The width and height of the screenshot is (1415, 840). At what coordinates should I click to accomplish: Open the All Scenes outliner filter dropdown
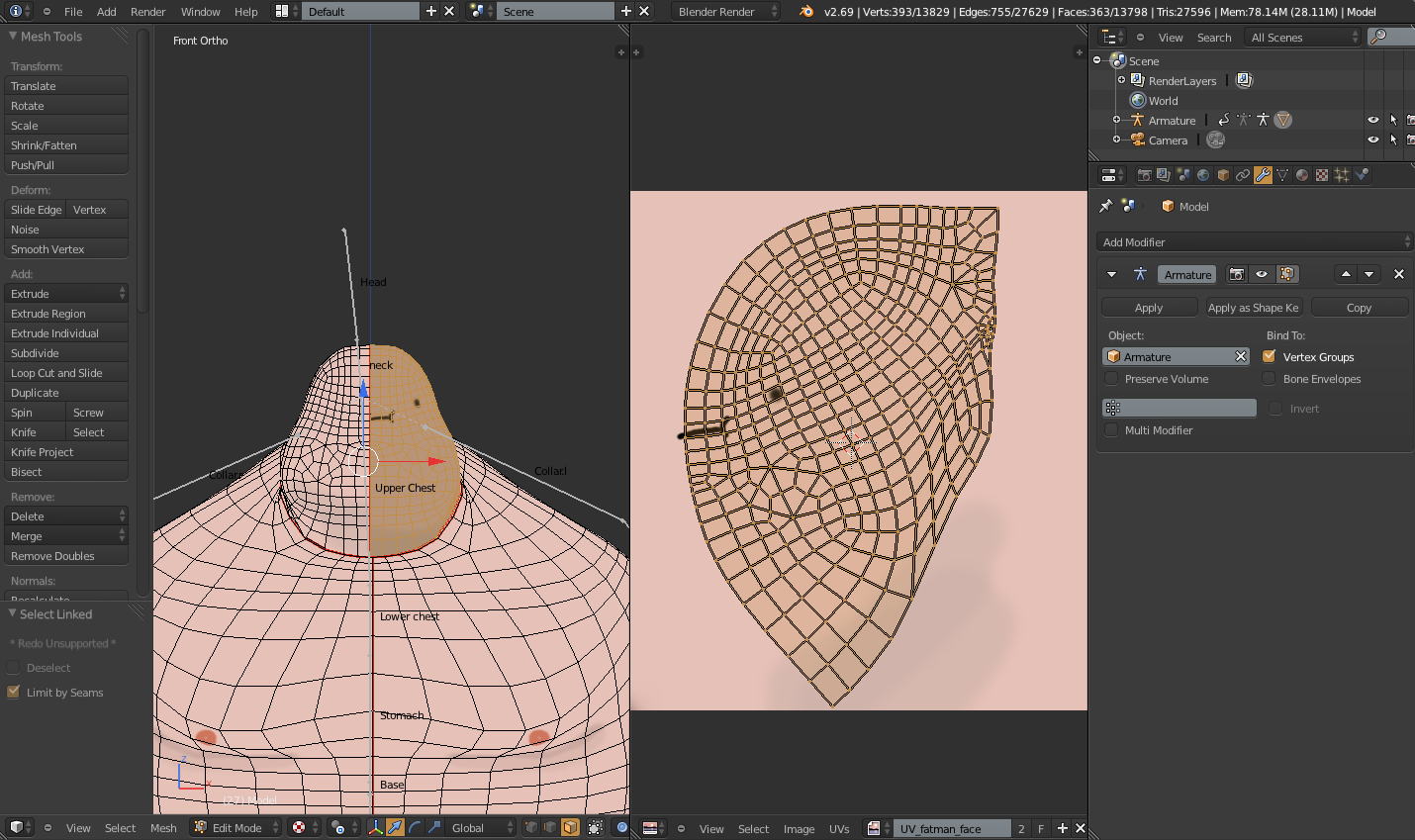[1303, 37]
